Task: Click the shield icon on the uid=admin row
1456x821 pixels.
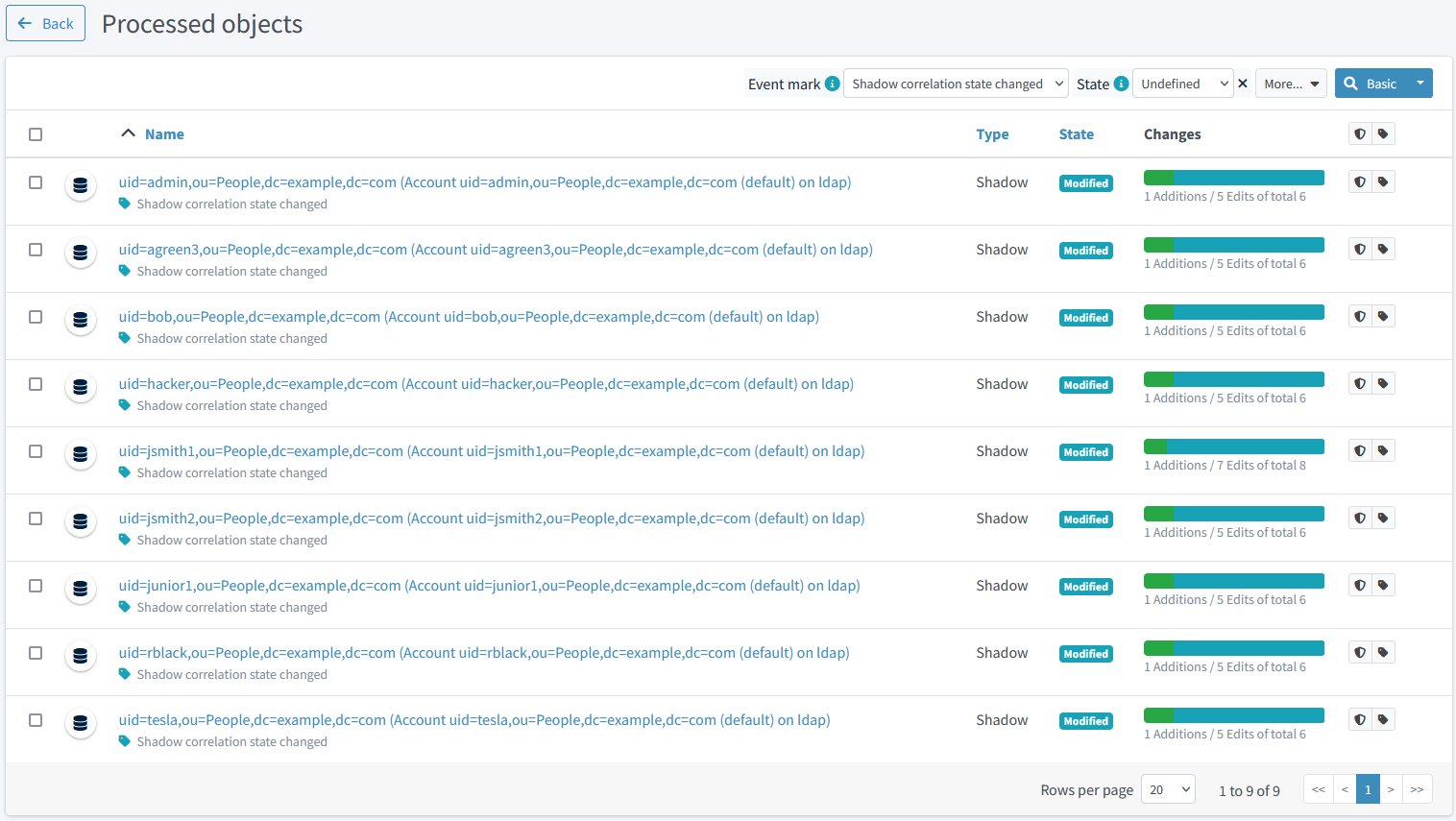Action: click(1359, 181)
